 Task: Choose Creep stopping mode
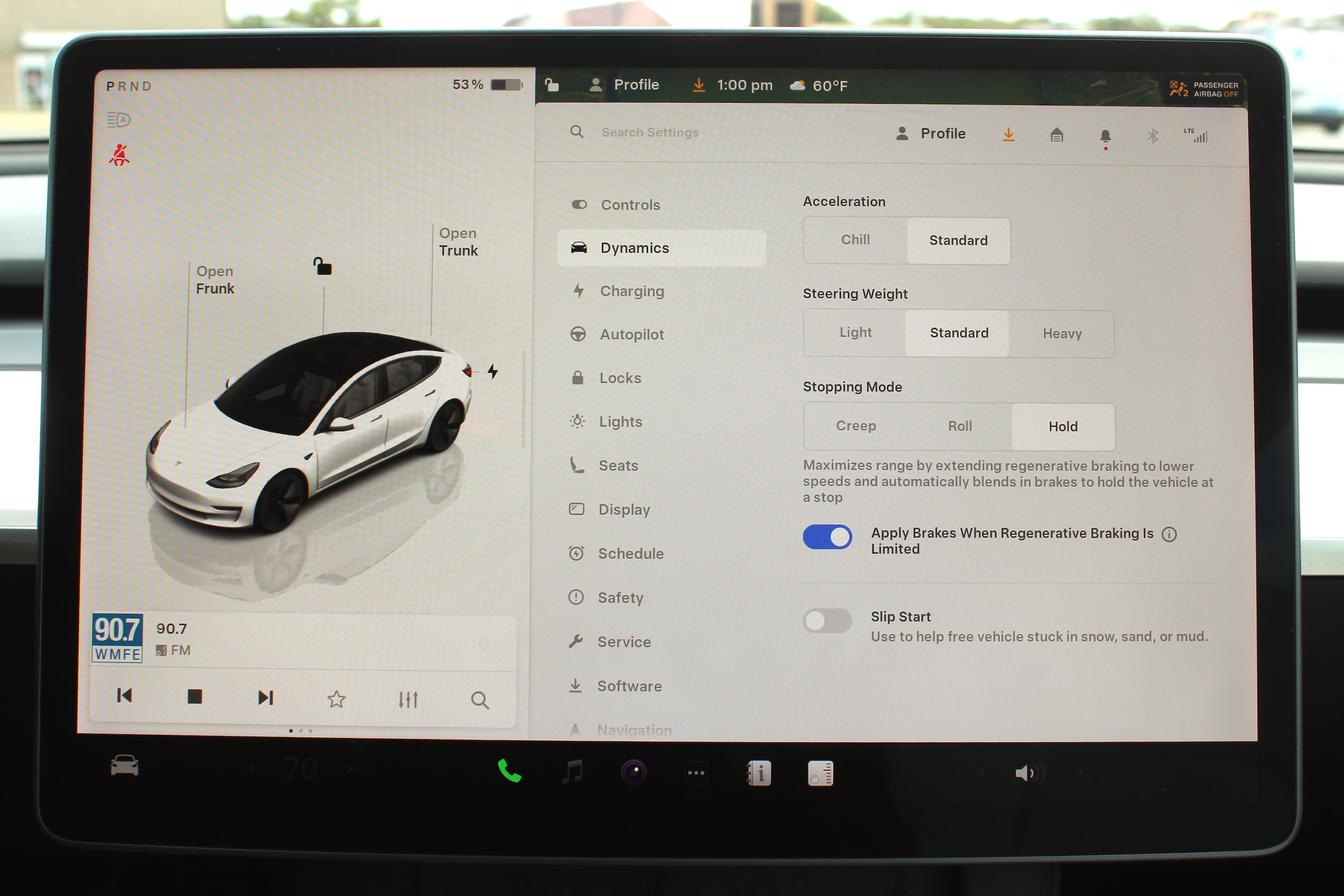pos(855,426)
